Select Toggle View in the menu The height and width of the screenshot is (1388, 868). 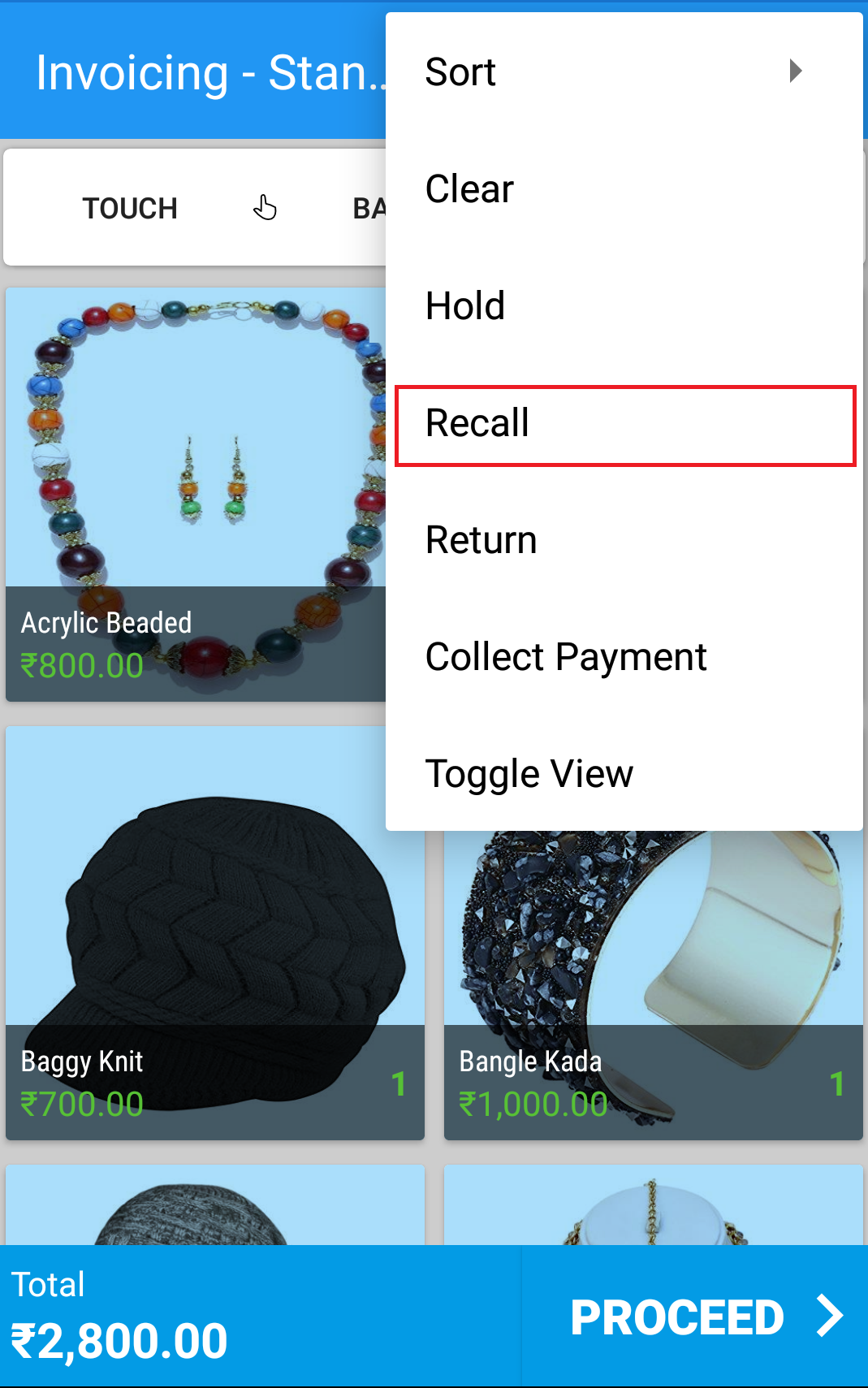(624, 773)
